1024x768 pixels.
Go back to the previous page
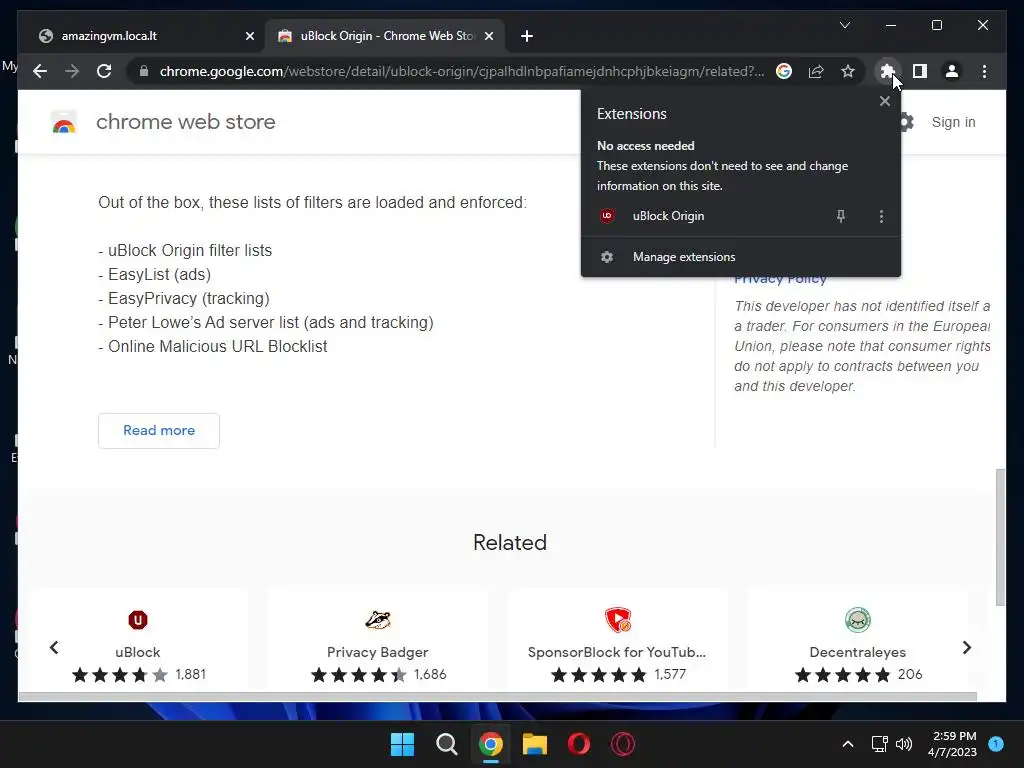pos(40,71)
